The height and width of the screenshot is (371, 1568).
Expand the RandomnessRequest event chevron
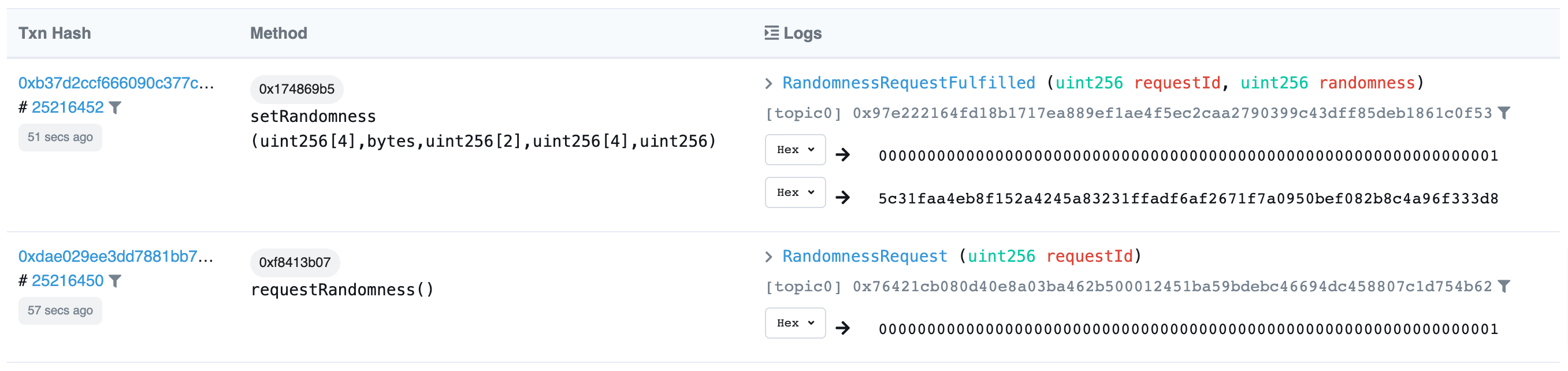coord(769,257)
